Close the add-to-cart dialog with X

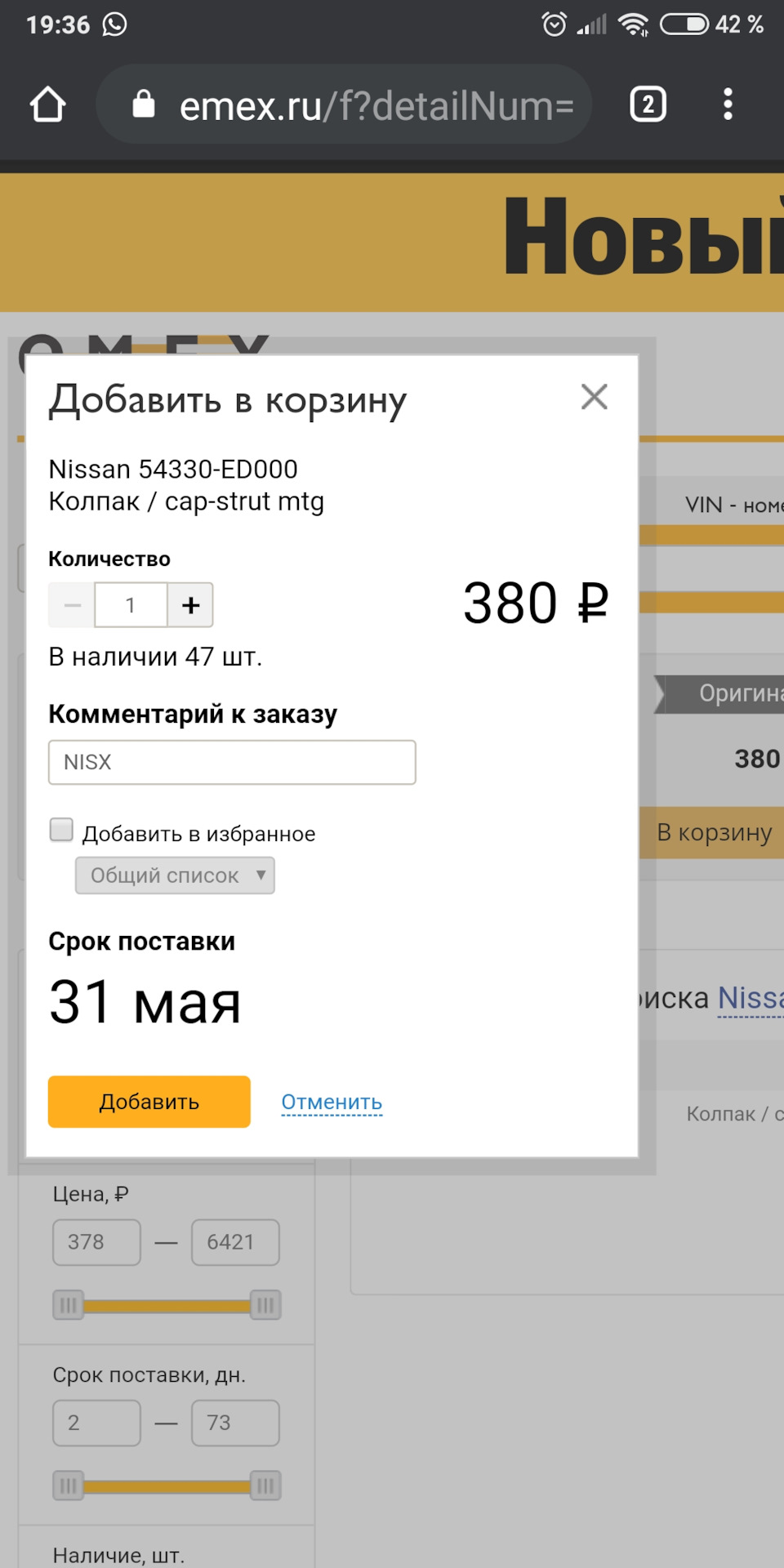594,397
